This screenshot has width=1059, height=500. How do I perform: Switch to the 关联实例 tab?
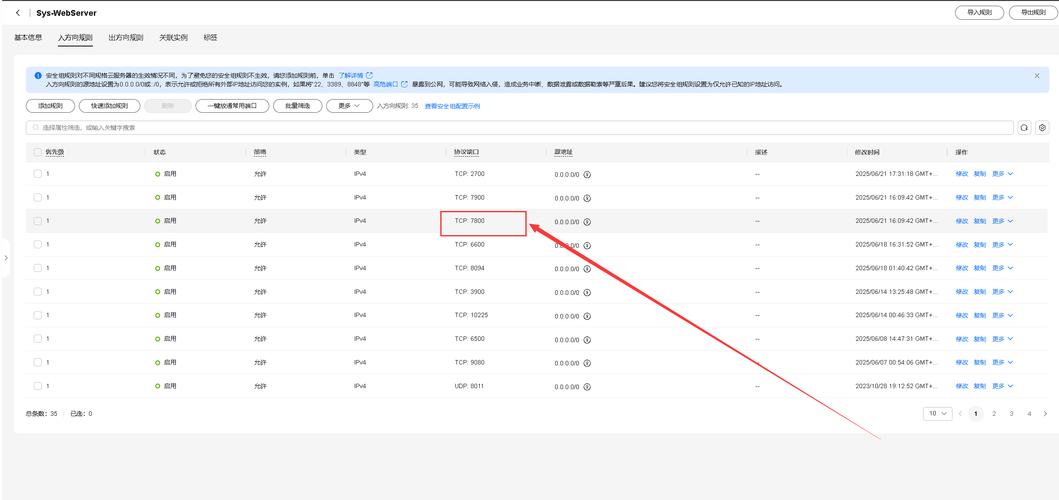pos(173,38)
